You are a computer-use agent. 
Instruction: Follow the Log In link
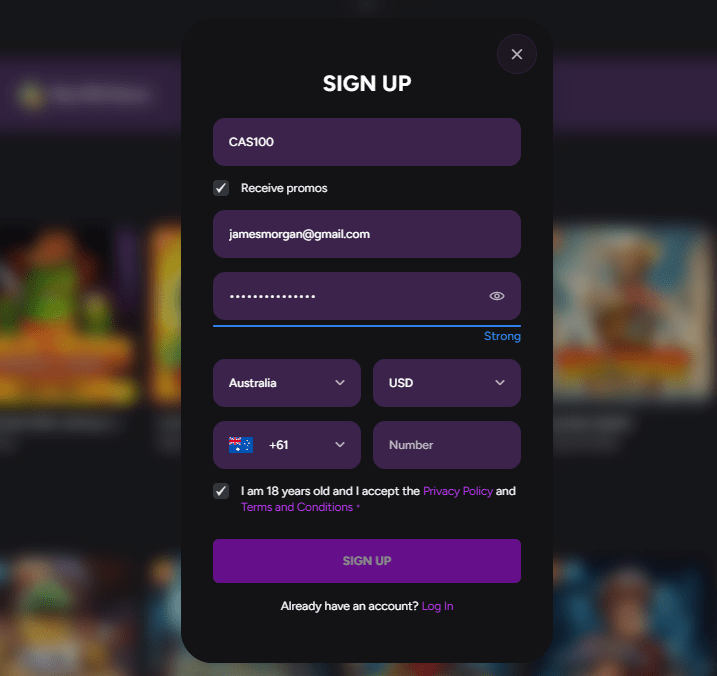(437, 606)
